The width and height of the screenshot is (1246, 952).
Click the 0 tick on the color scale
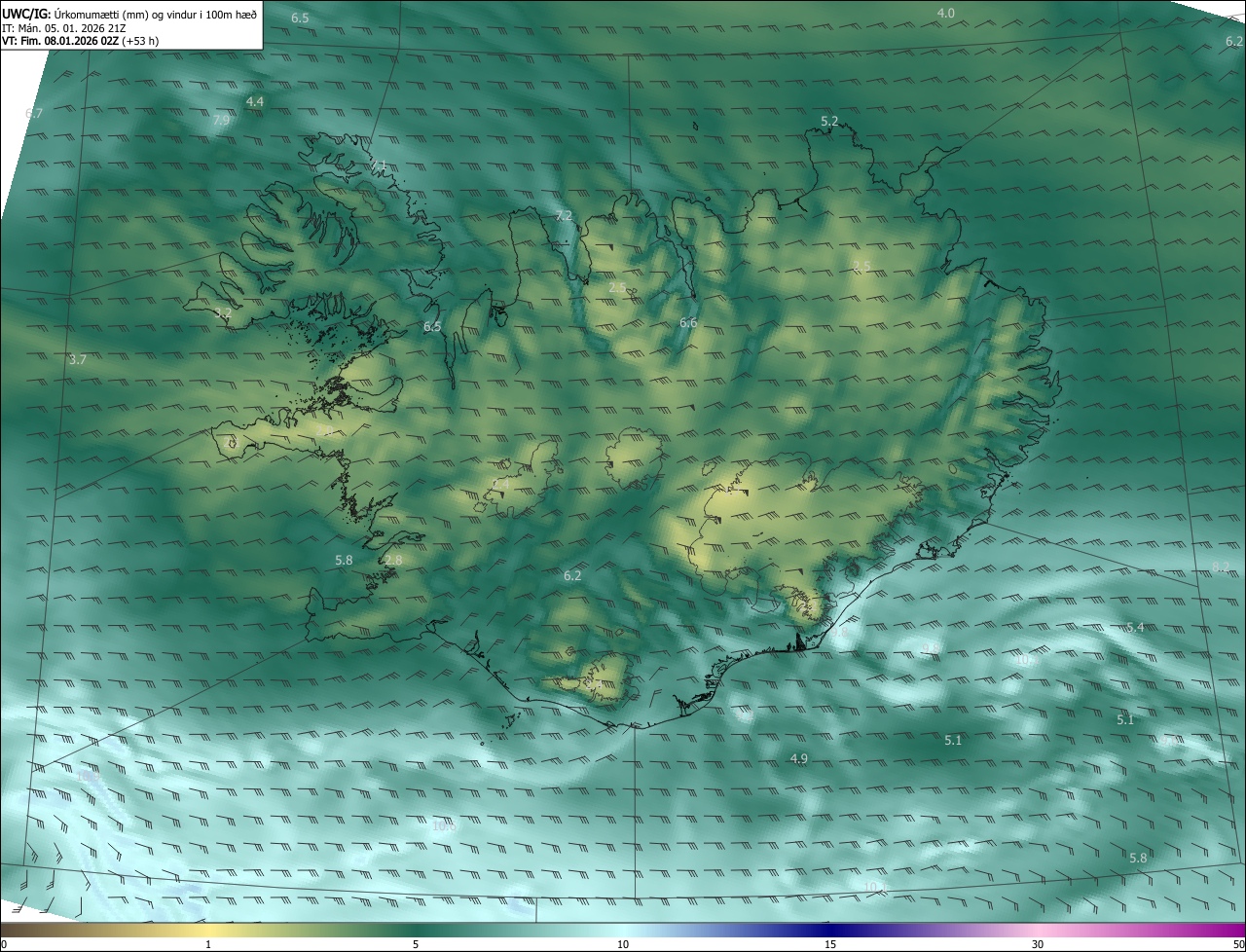(3, 944)
